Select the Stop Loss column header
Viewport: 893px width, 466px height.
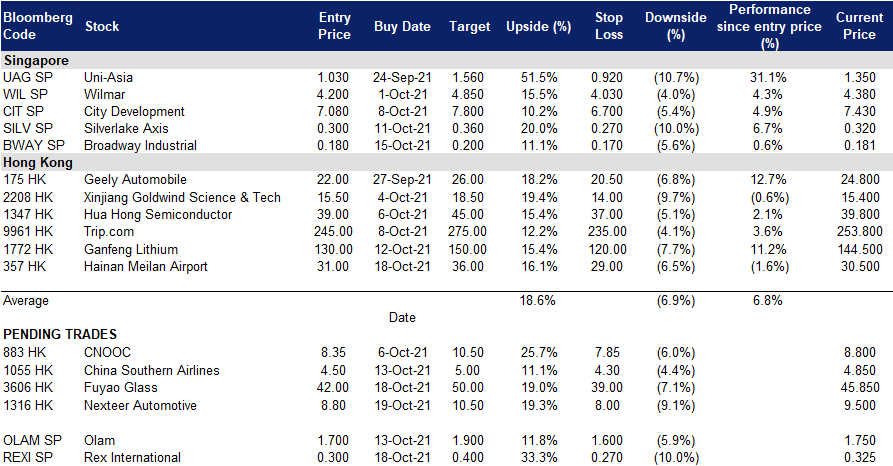pos(609,26)
